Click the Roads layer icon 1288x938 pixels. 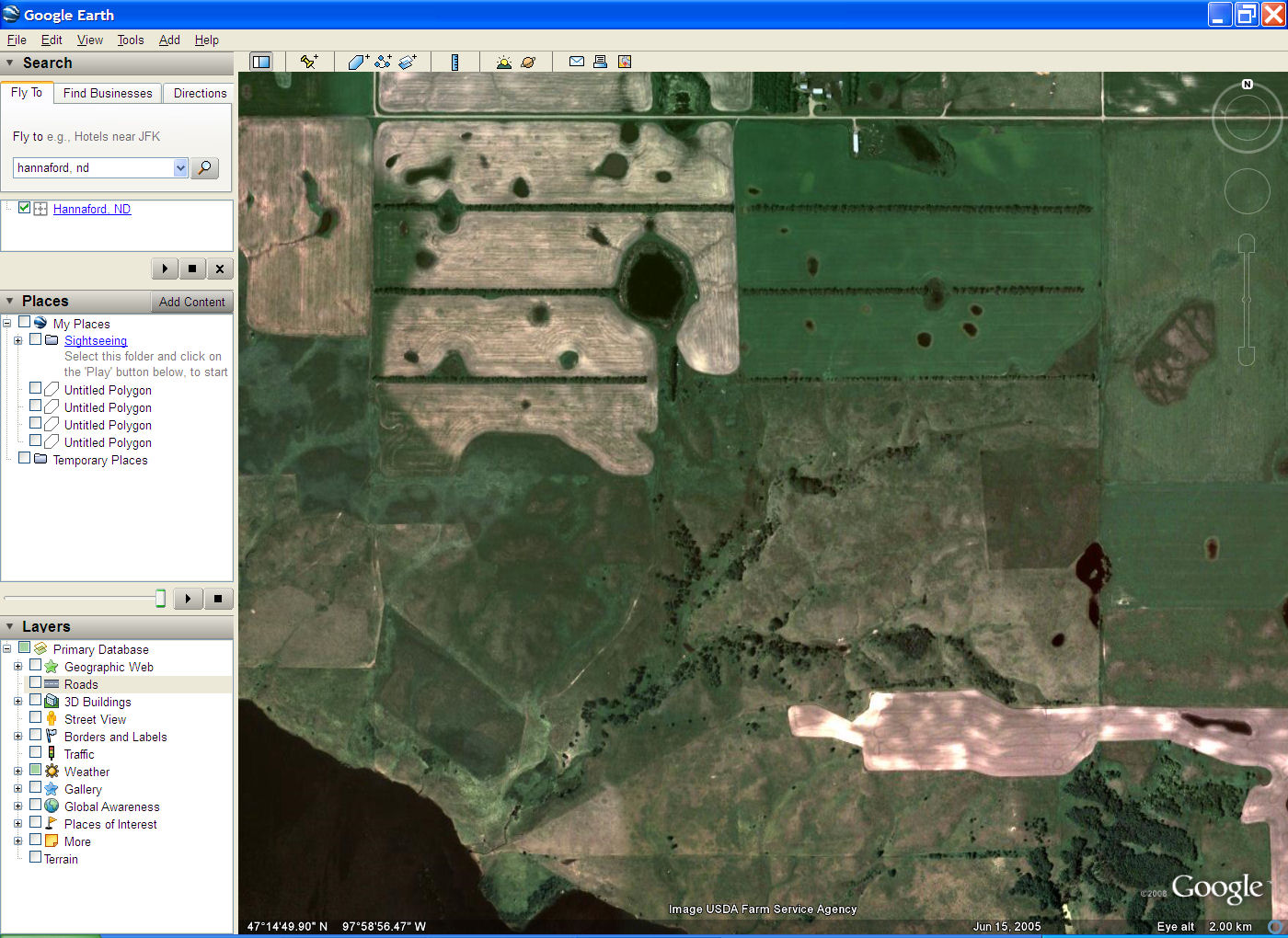click(x=52, y=684)
